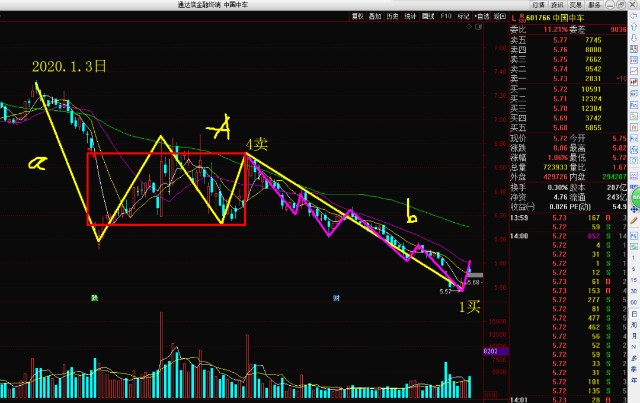Open the F10 company info button

(446, 16)
